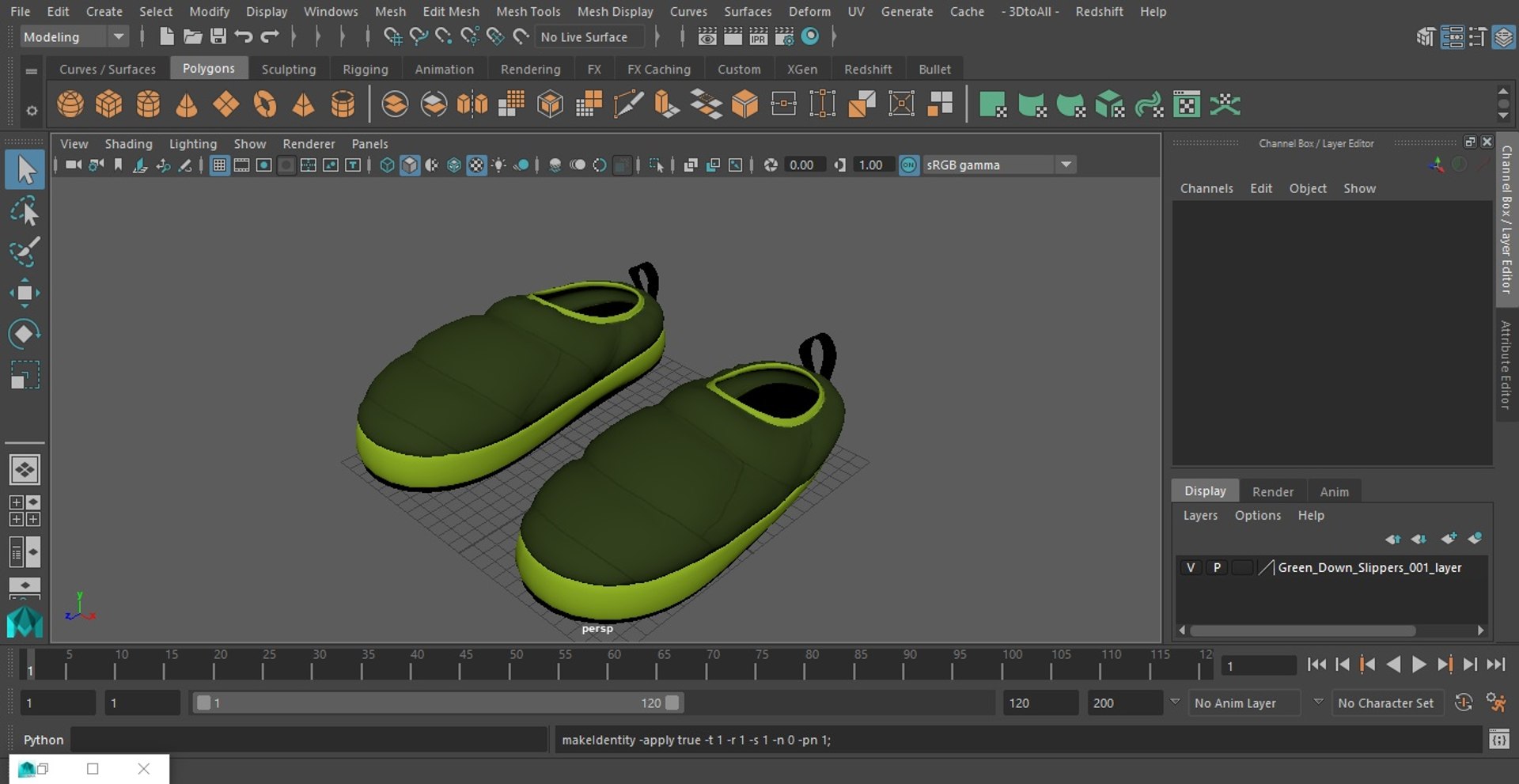Toggle playback P of Green_Down_Slippers_001_layer
This screenshot has height=784, width=1519.
[1217, 567]
